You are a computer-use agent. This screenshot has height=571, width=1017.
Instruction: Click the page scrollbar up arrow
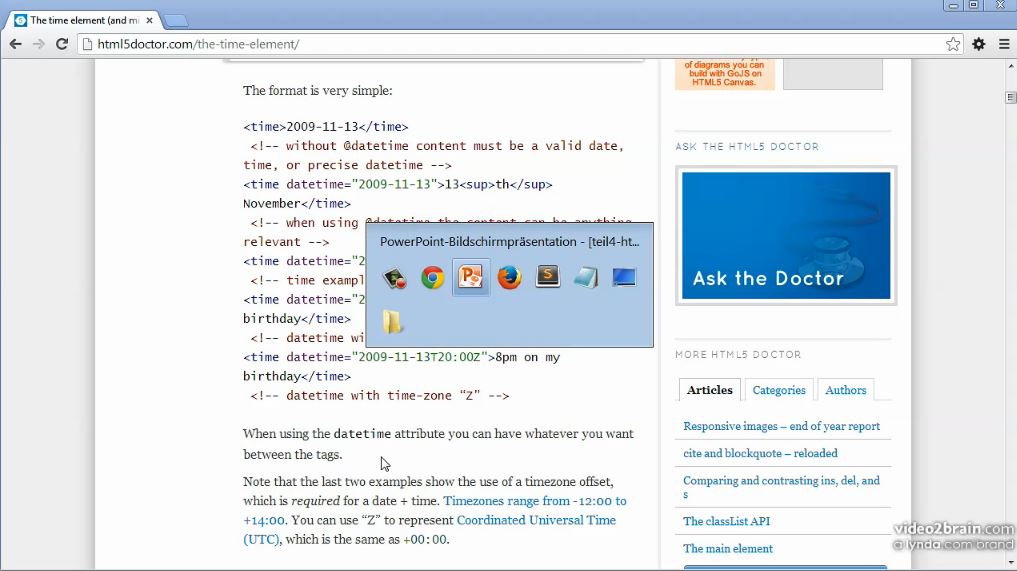[x=1011, y=66]
